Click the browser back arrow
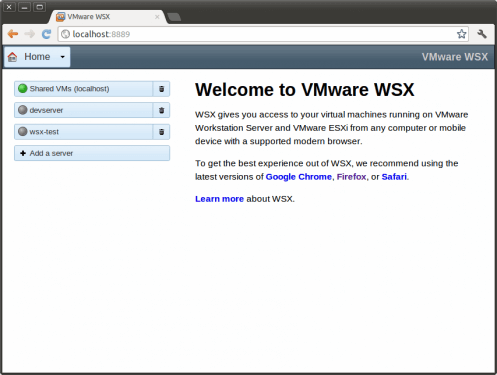 (13, 34)
